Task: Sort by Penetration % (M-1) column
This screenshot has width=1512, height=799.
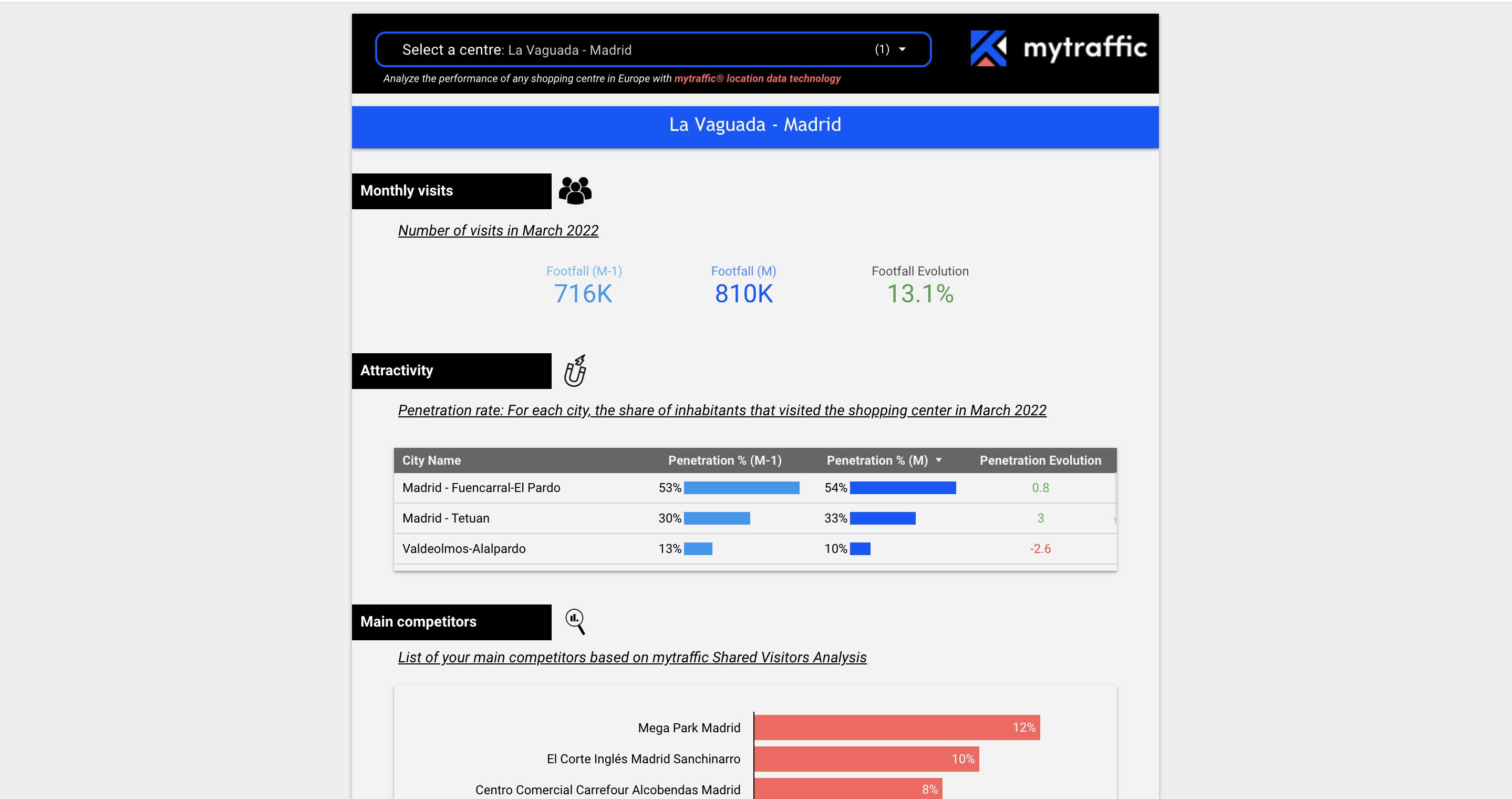Action: [x=725, y=460]
